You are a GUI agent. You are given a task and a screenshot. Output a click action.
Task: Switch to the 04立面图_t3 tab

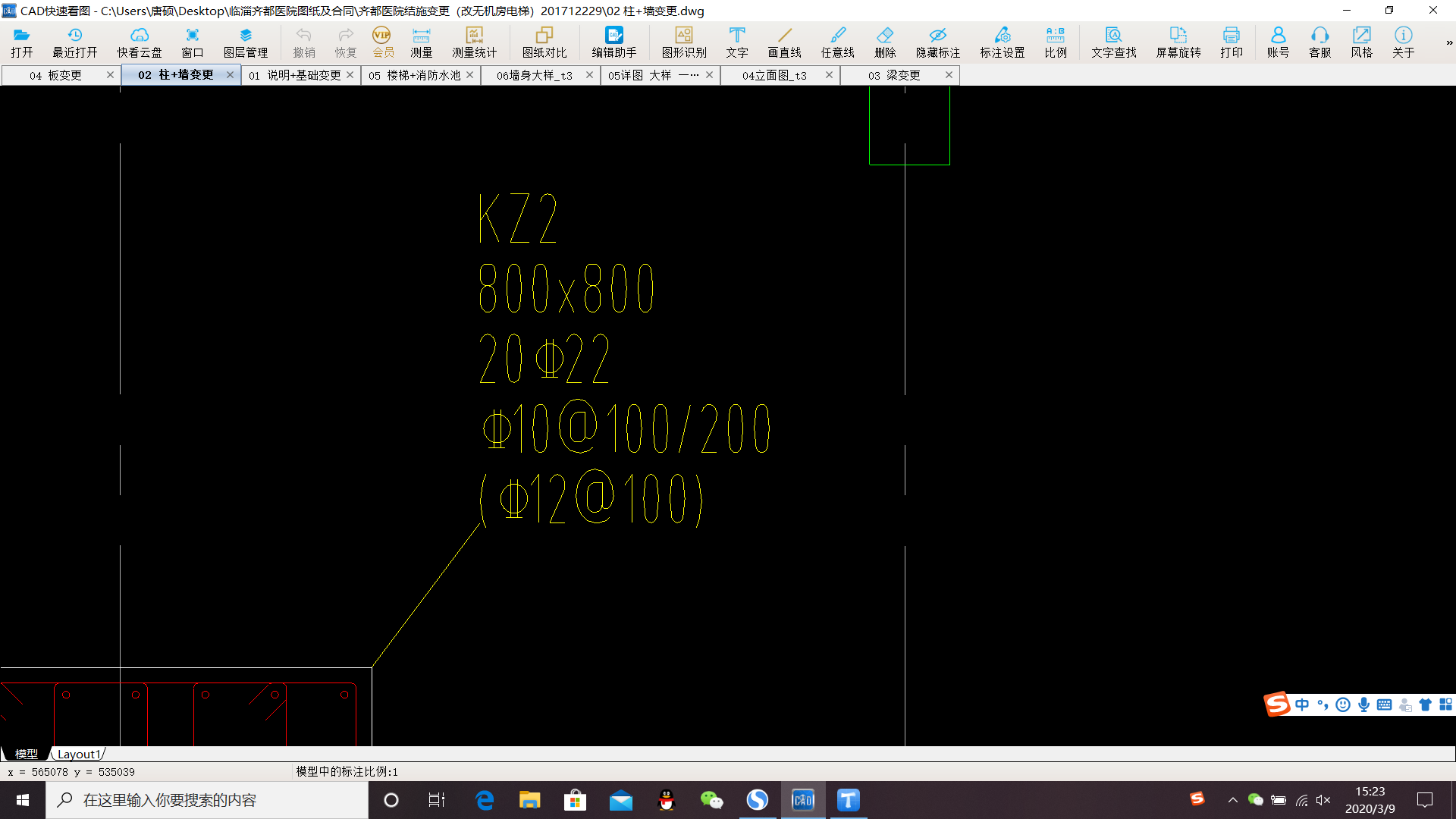[774, 75]
